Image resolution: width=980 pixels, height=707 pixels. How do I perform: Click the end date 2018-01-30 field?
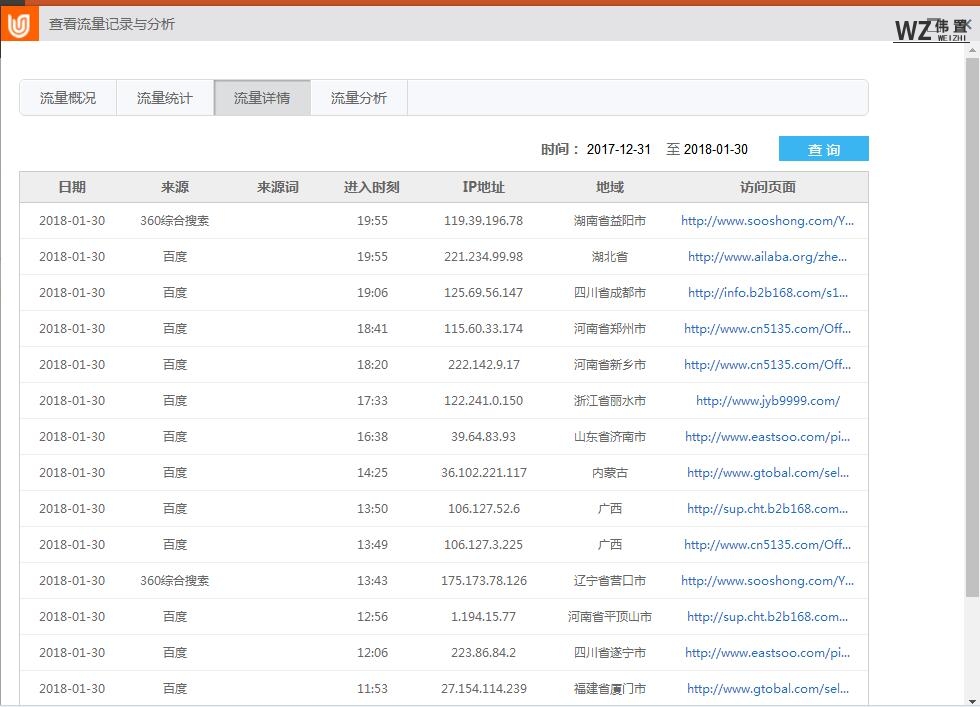point(715,149)
